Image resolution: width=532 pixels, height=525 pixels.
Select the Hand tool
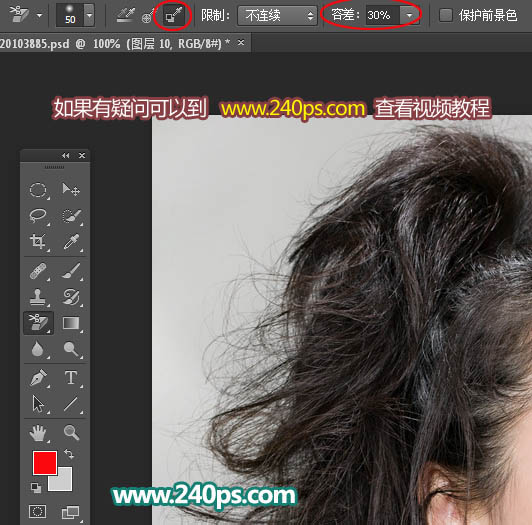[38, 433]
